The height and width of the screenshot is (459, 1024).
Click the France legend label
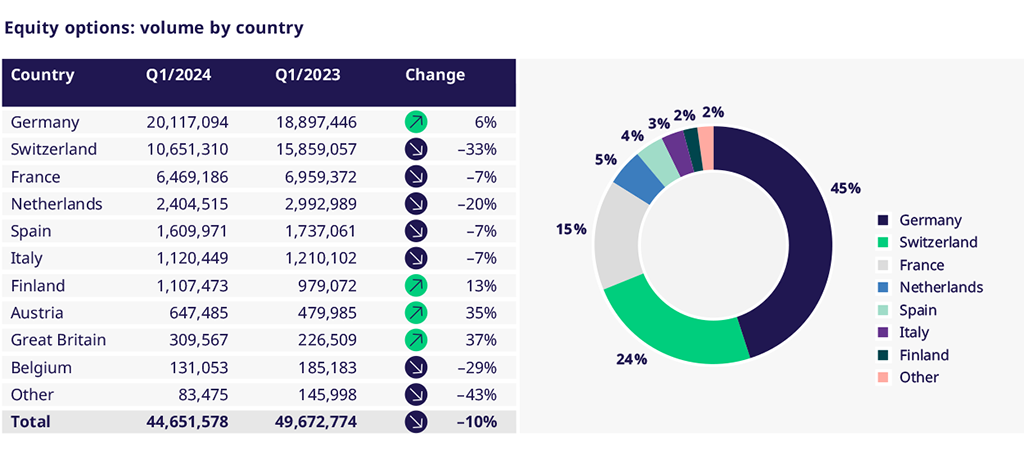pyautogui.click(x=921, y=266)
